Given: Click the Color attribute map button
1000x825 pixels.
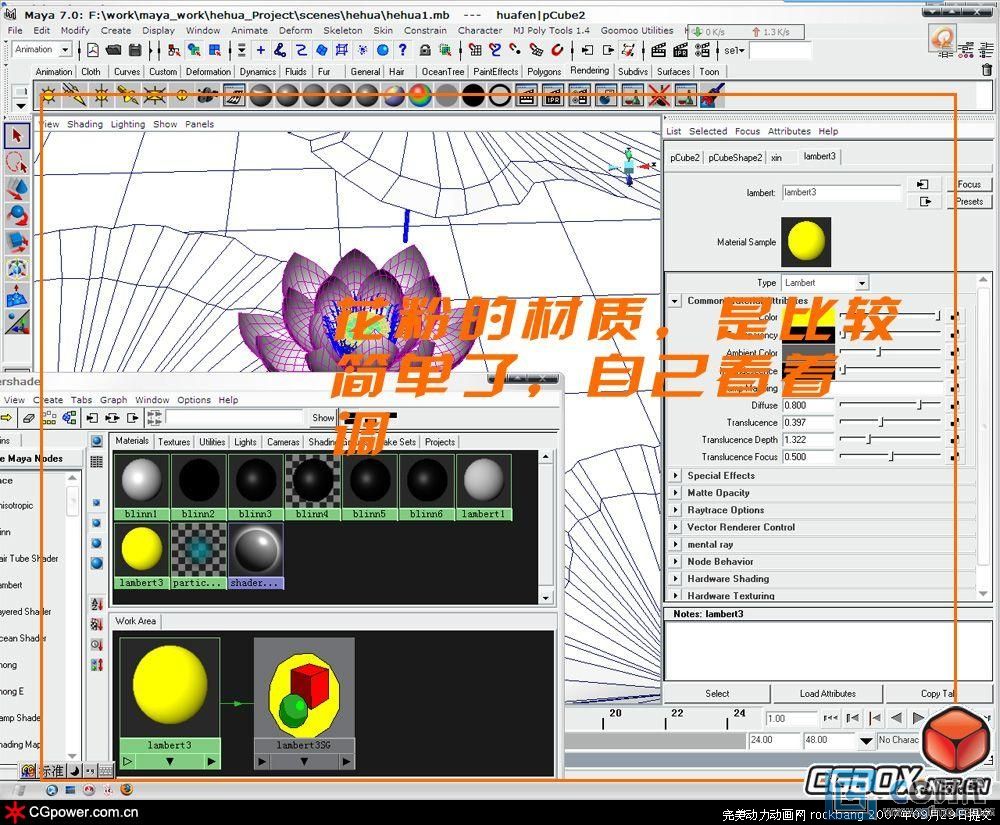Looking at the screenshot, I should [955, 317].
